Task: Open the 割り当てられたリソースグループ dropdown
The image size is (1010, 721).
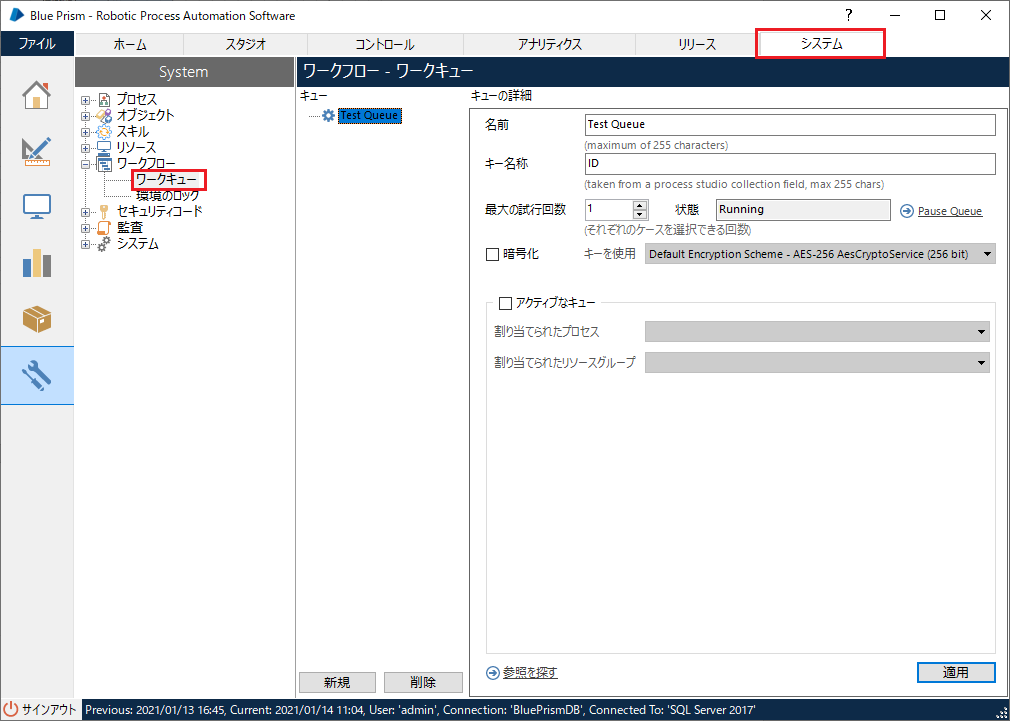Action: click(x=817, y=363)
